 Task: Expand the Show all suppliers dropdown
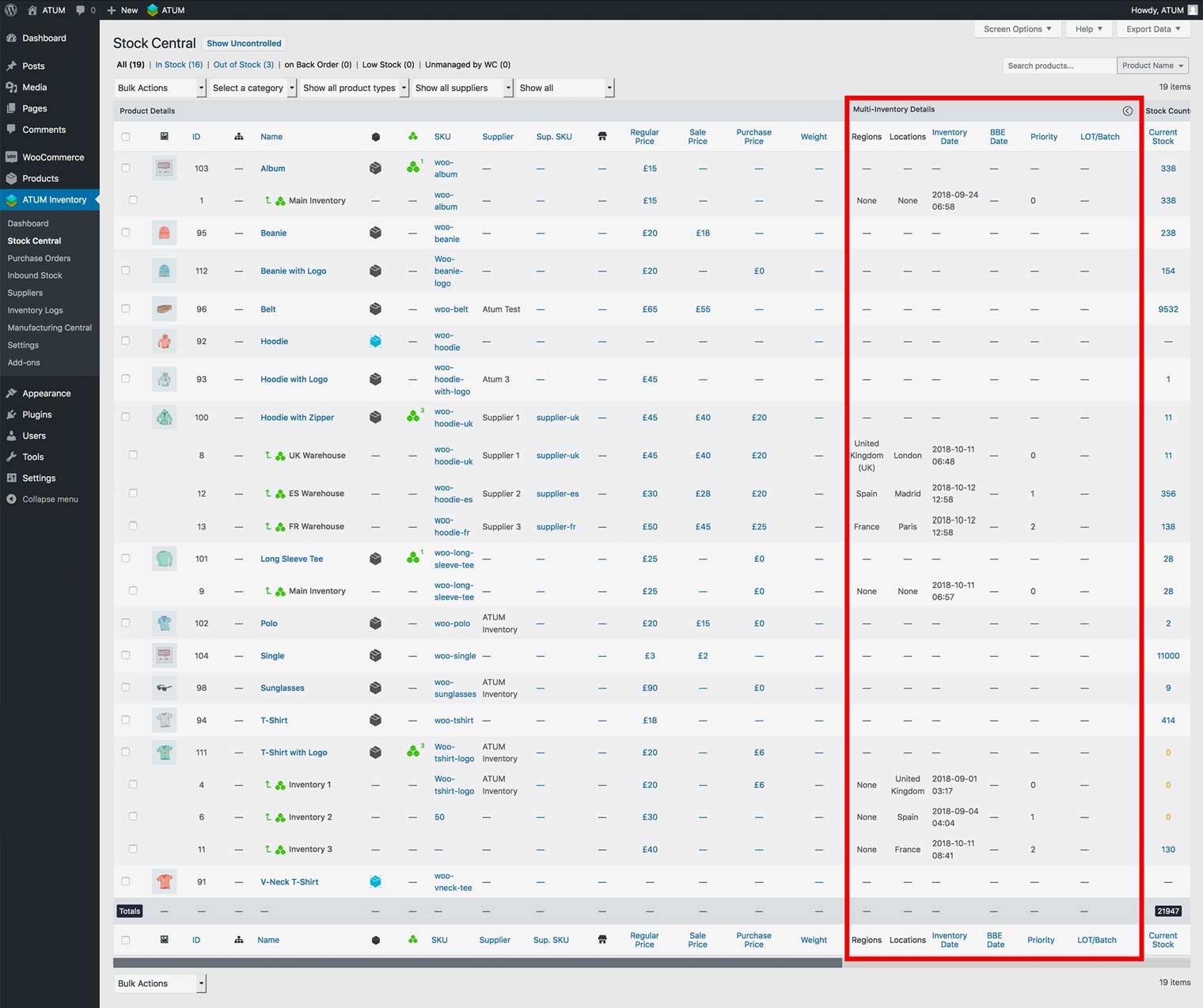(x=463, y=88)
